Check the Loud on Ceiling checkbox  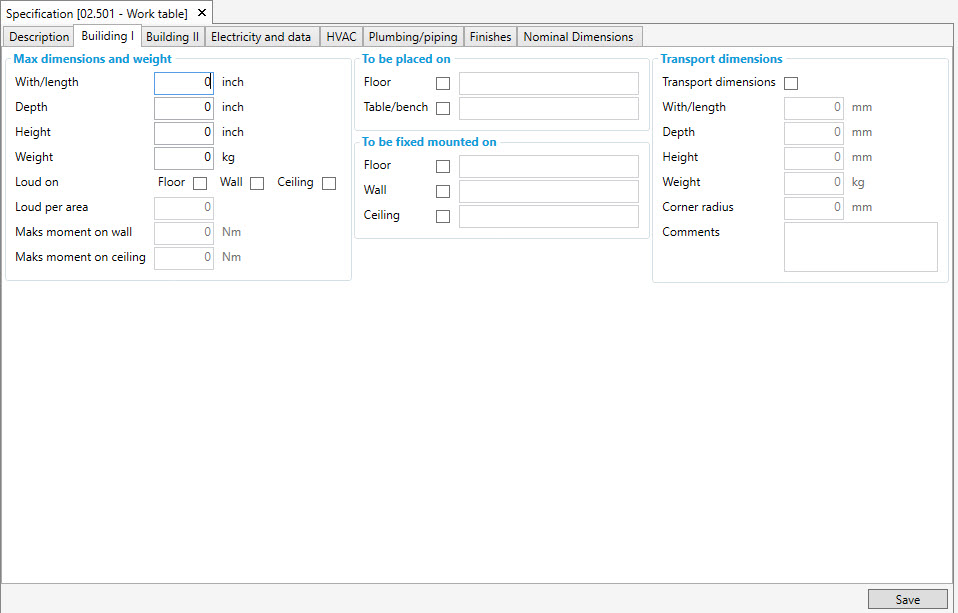(329, 183)
